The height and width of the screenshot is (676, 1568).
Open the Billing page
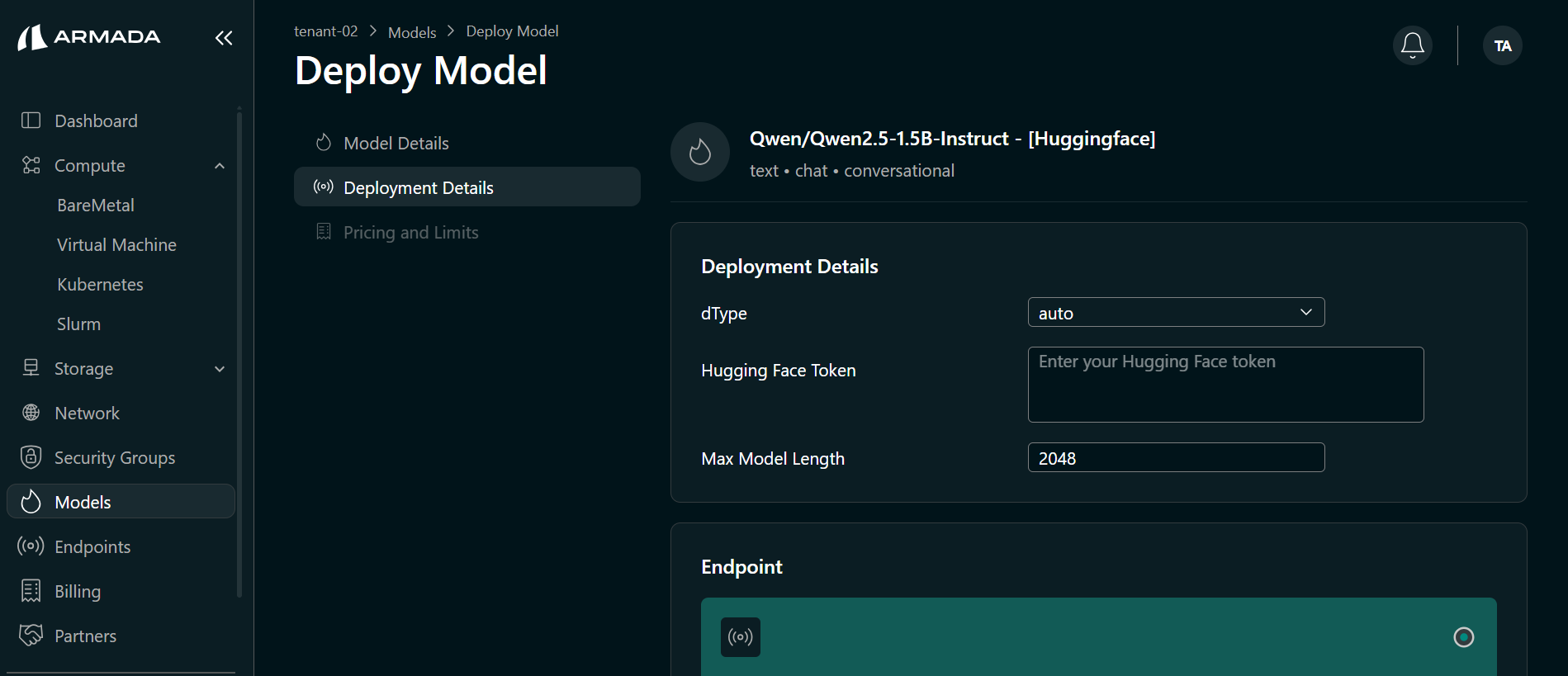121,591
